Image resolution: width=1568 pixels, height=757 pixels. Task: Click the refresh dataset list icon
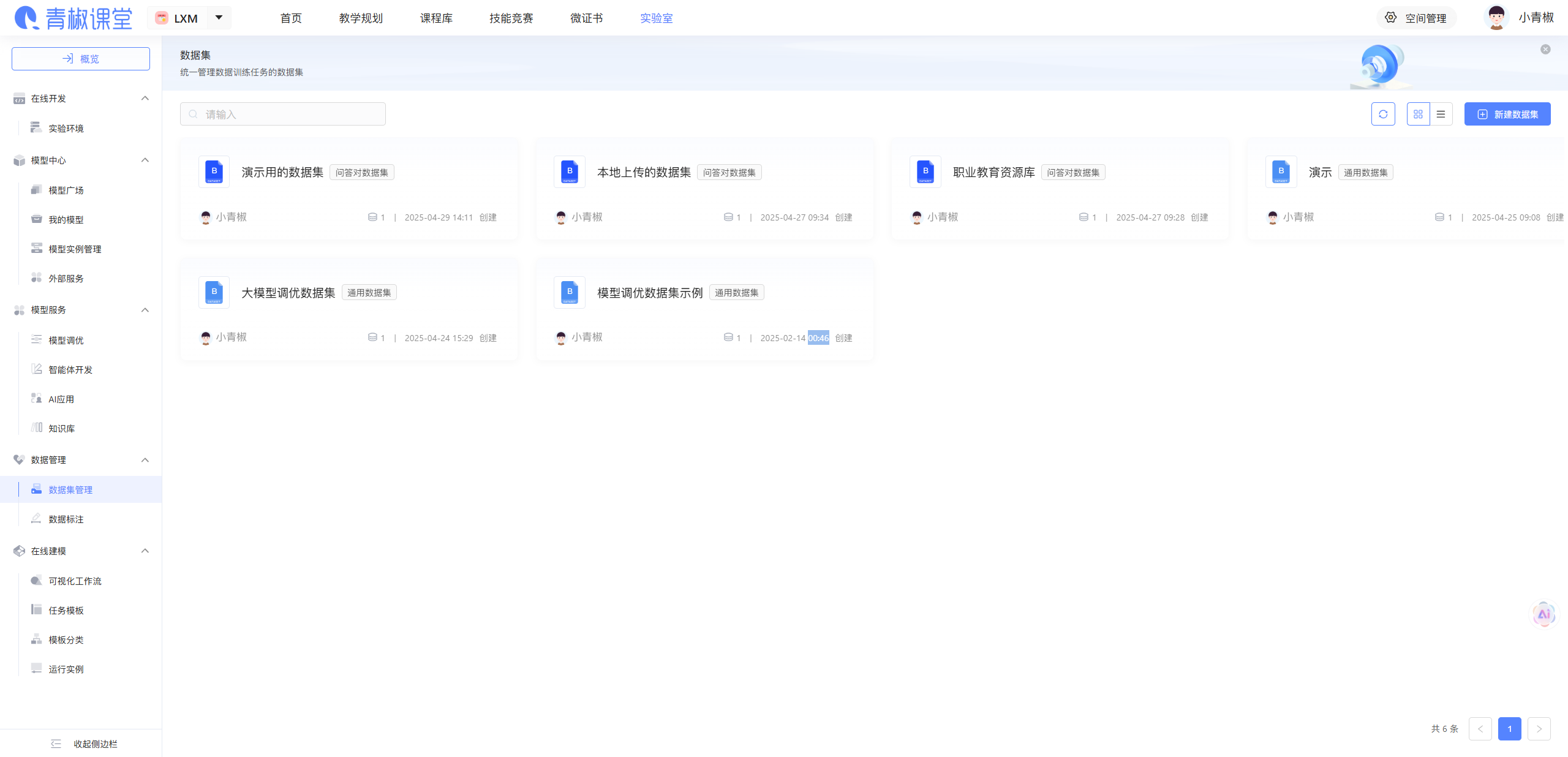pyautogui.click(x=1382, y=114)
